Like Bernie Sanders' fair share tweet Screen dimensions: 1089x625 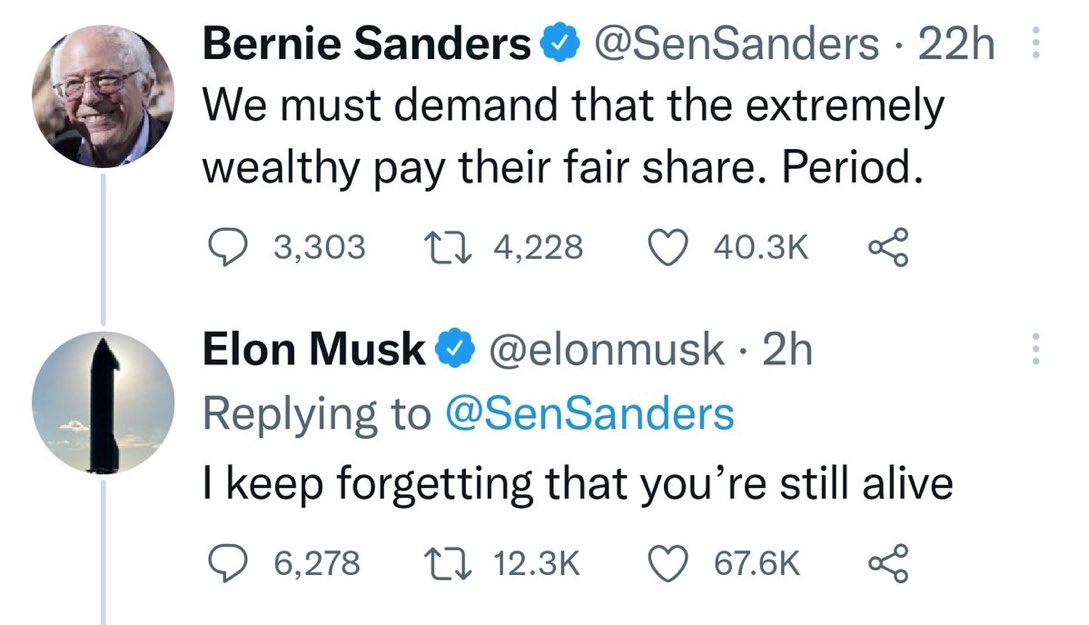click(x=667, y=247)
